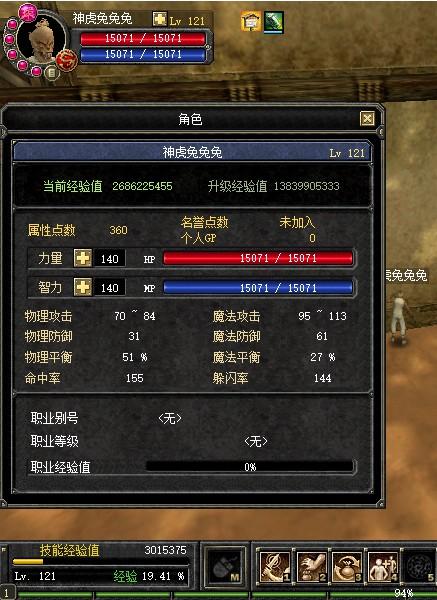Image resolution: width=437 pixels, height=600 pixels.
Task: Click the empty skill slot 5
Action: (x=420, y=566)
